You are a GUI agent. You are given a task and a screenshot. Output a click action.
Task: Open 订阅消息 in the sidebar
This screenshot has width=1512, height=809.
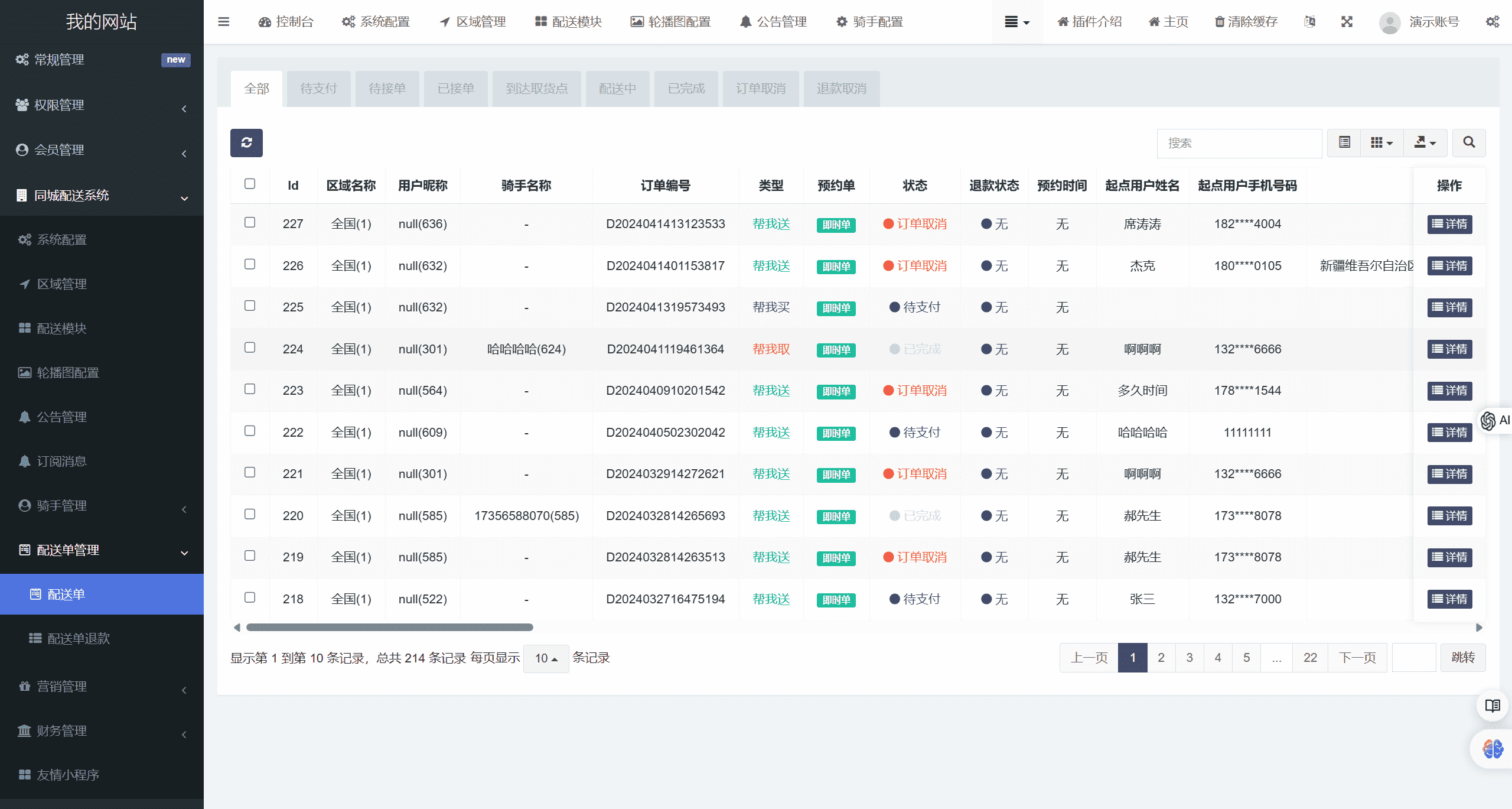pos(102,462)
